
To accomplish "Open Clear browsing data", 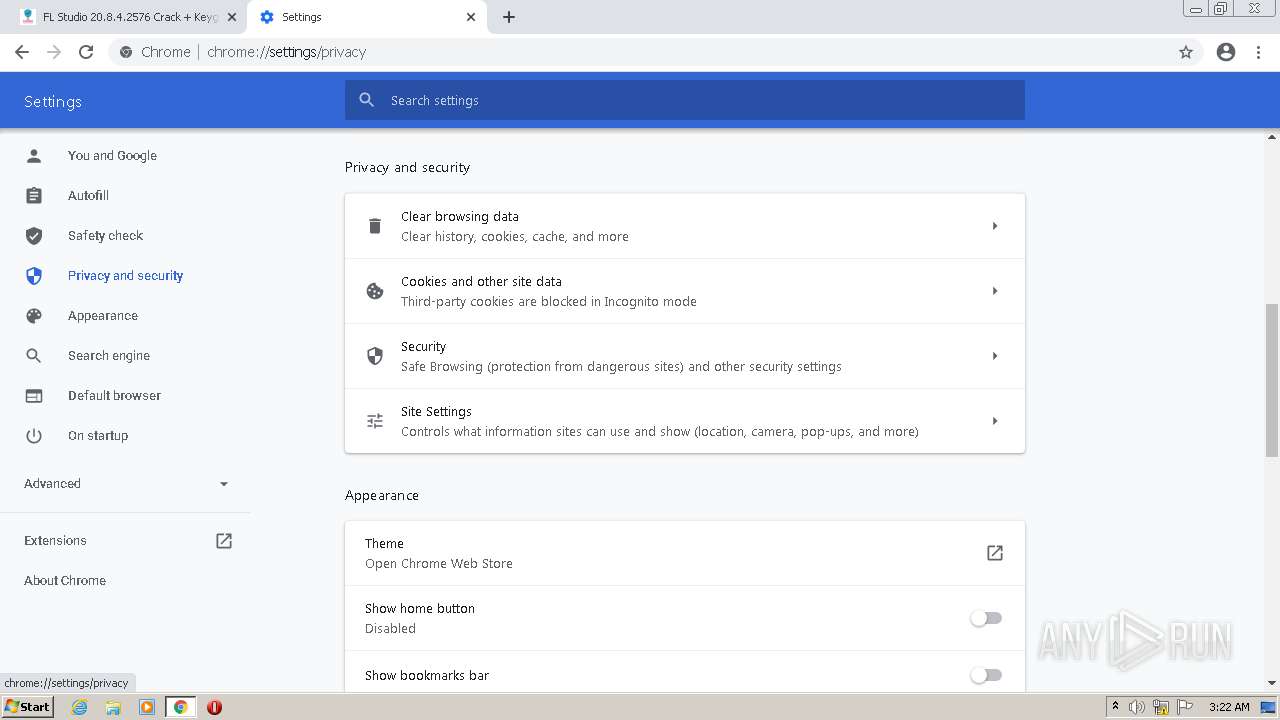I will point(685,226).
